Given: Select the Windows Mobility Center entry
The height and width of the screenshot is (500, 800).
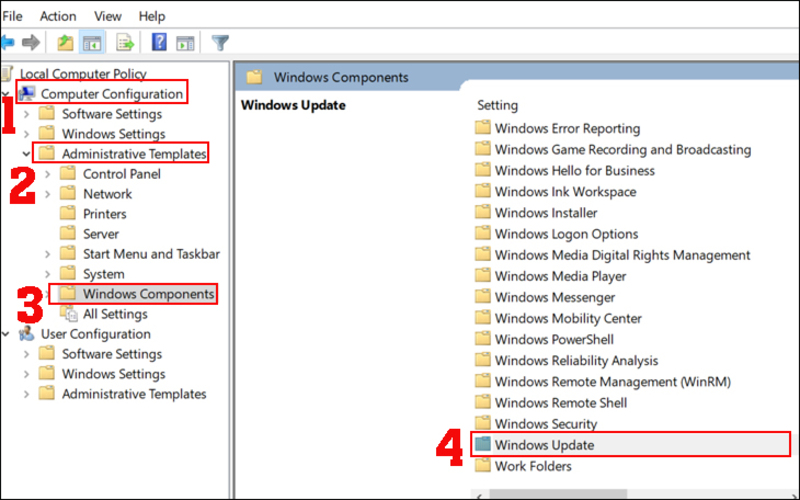Looking at the screenshot, I should coord(568,318).
